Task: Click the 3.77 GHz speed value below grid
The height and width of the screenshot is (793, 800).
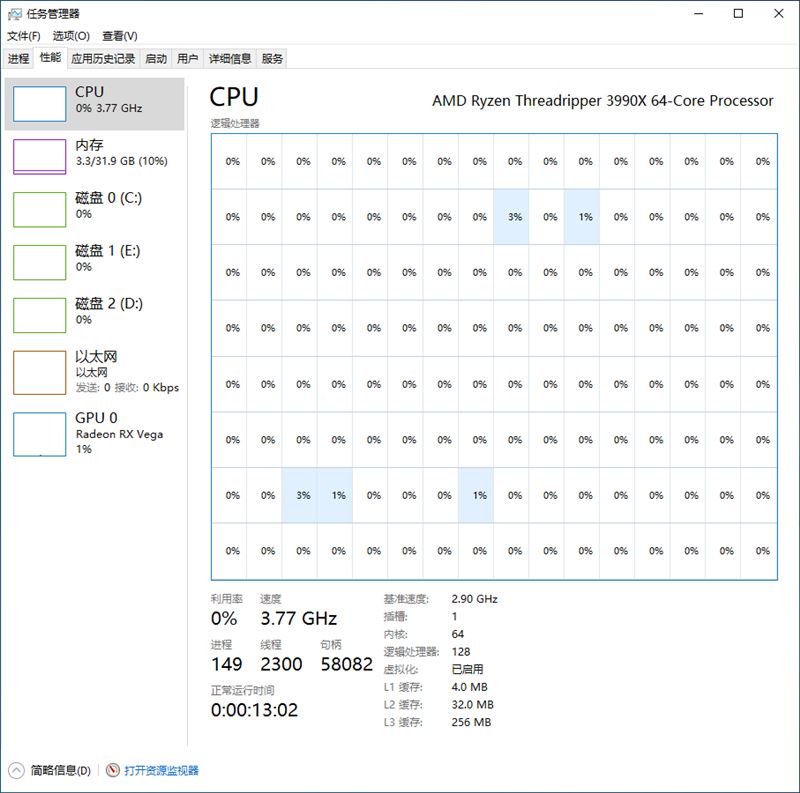Action: pos(298,618)
